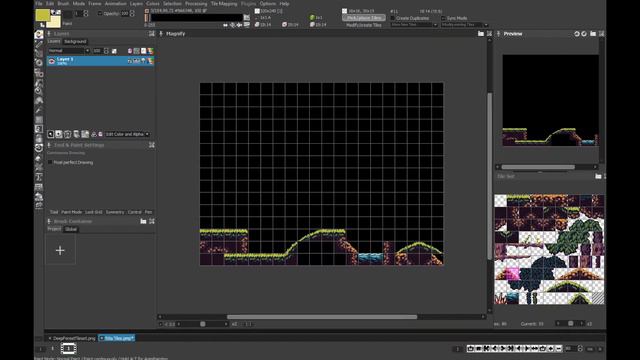
Task: Click the frame rate input in animation bar
Action: 571,349
